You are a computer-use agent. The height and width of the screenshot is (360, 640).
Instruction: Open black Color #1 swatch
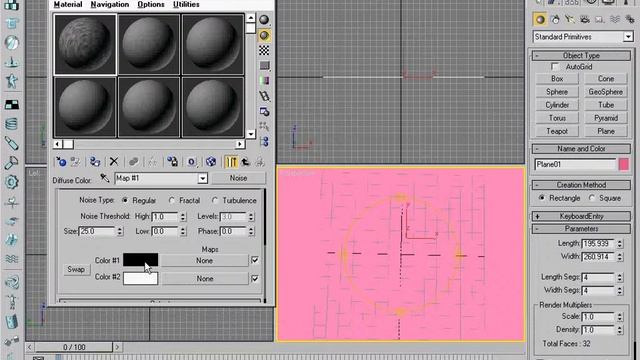[x=140, y=260]
